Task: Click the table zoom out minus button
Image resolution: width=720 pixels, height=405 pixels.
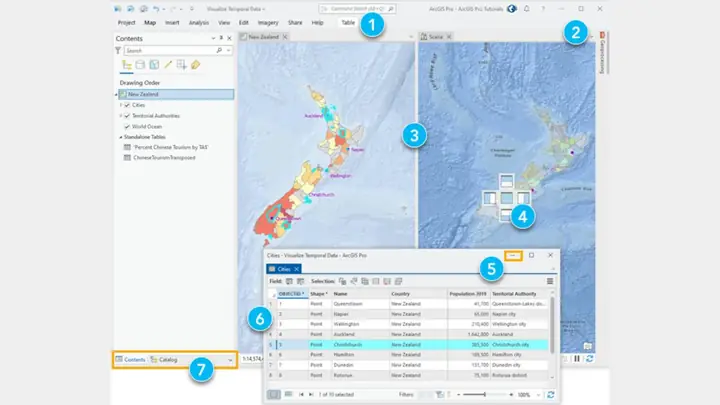Action: coord(458,394)
